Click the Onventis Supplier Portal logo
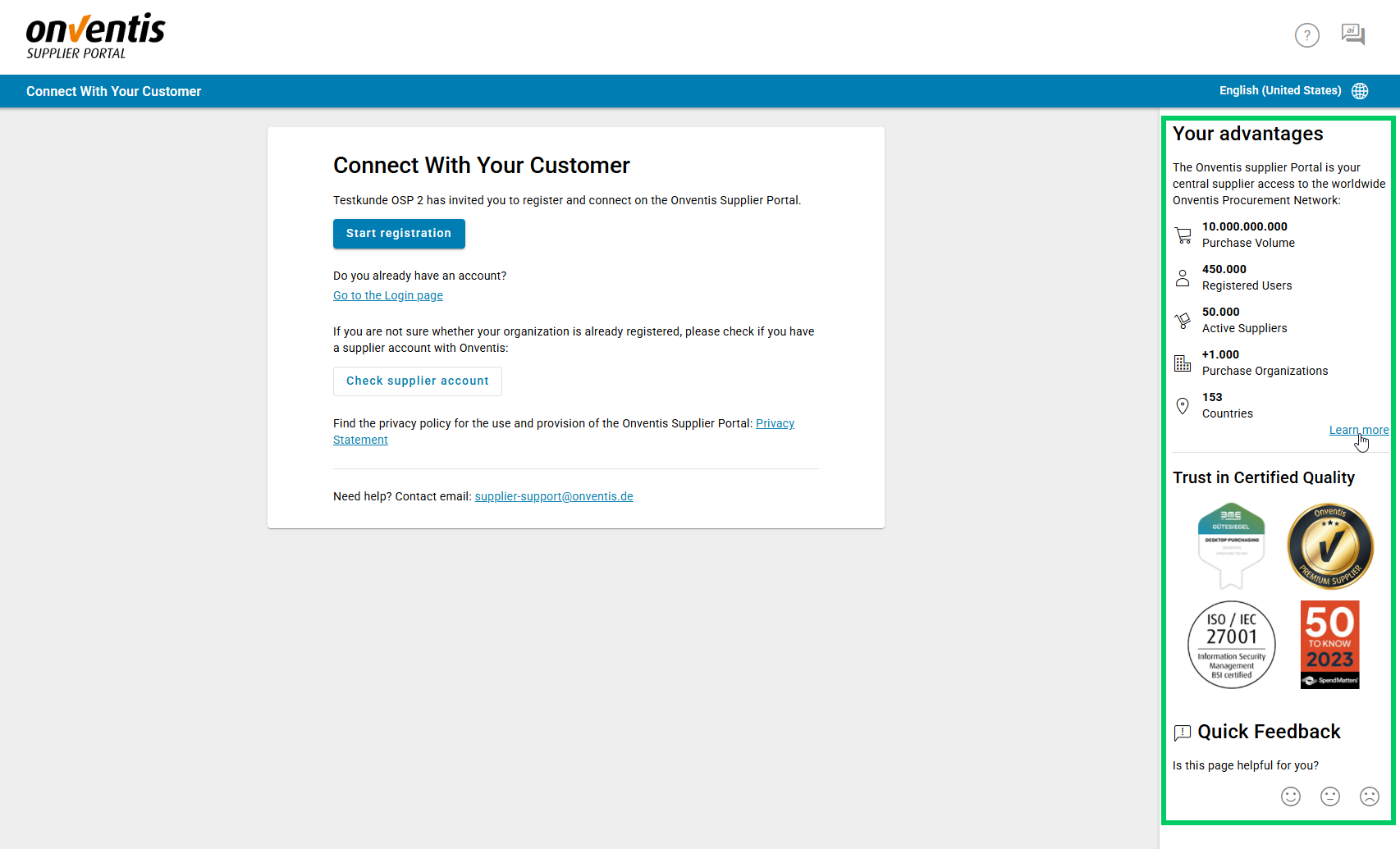The image size is (1400, 849). coord(95,37)
